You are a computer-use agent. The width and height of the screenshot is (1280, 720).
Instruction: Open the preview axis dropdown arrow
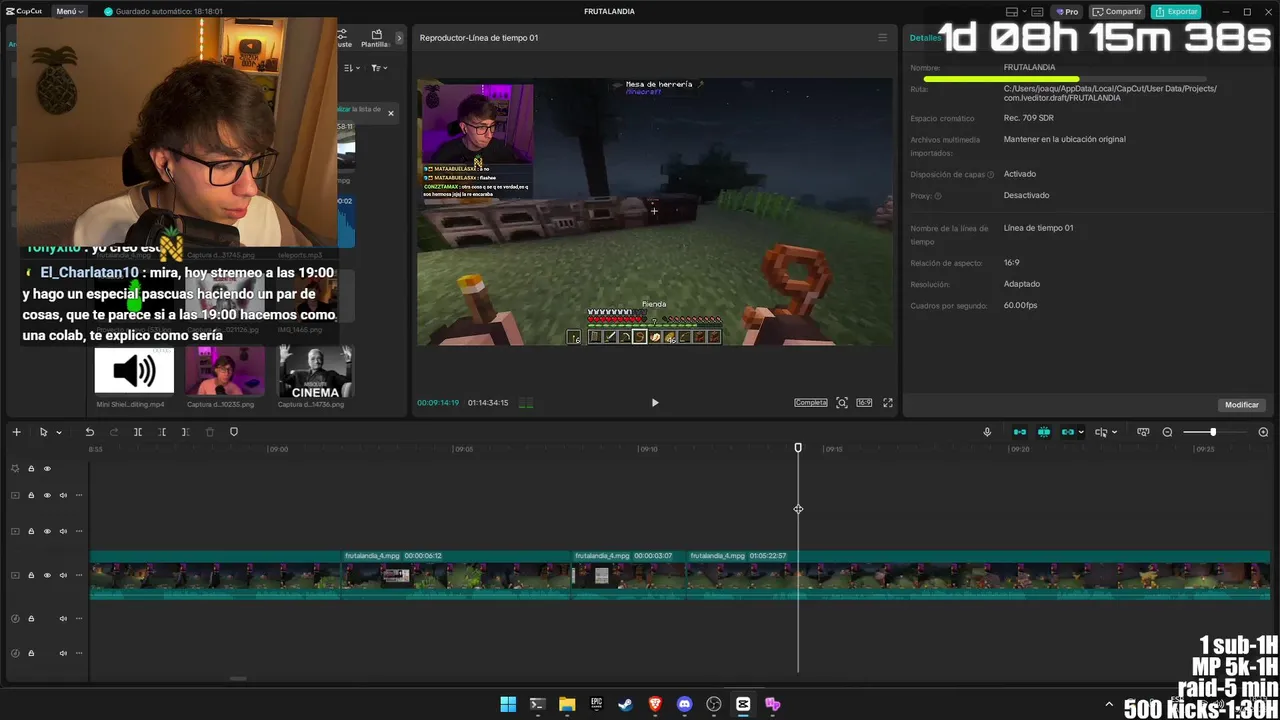coord(1114,433)
